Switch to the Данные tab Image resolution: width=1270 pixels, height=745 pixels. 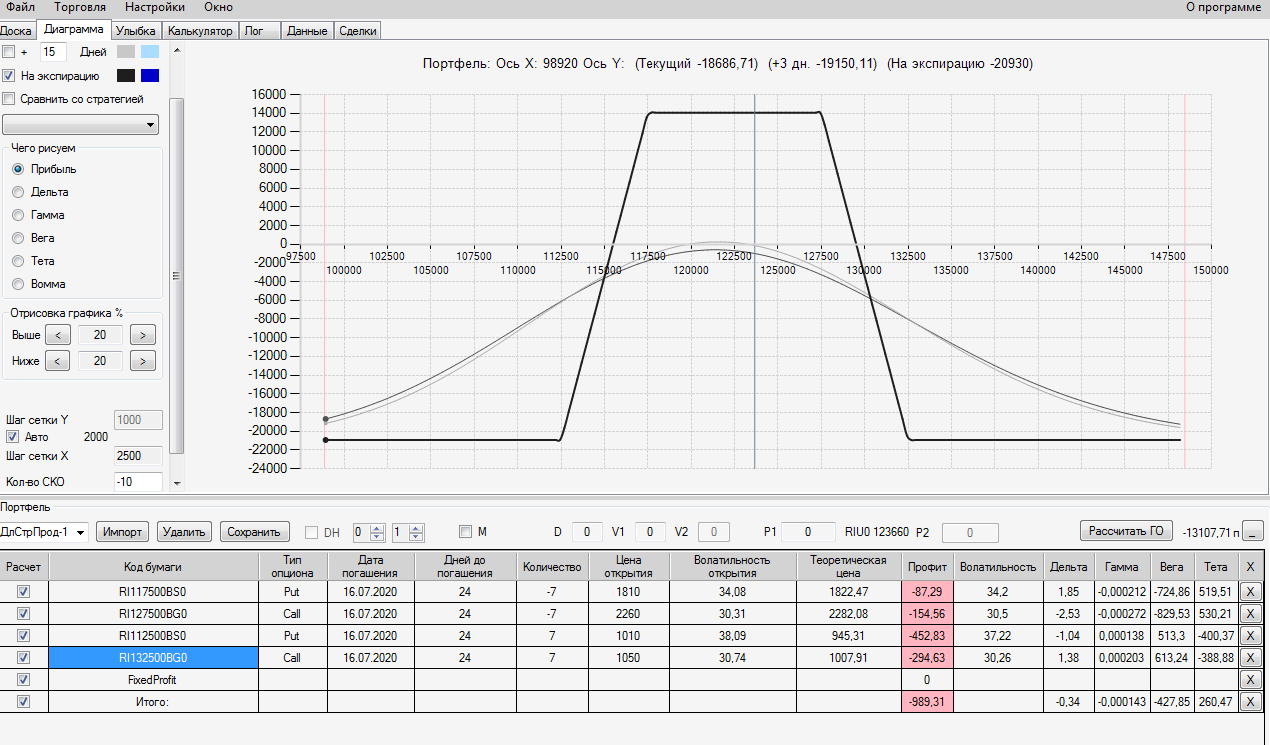[307, 31]
